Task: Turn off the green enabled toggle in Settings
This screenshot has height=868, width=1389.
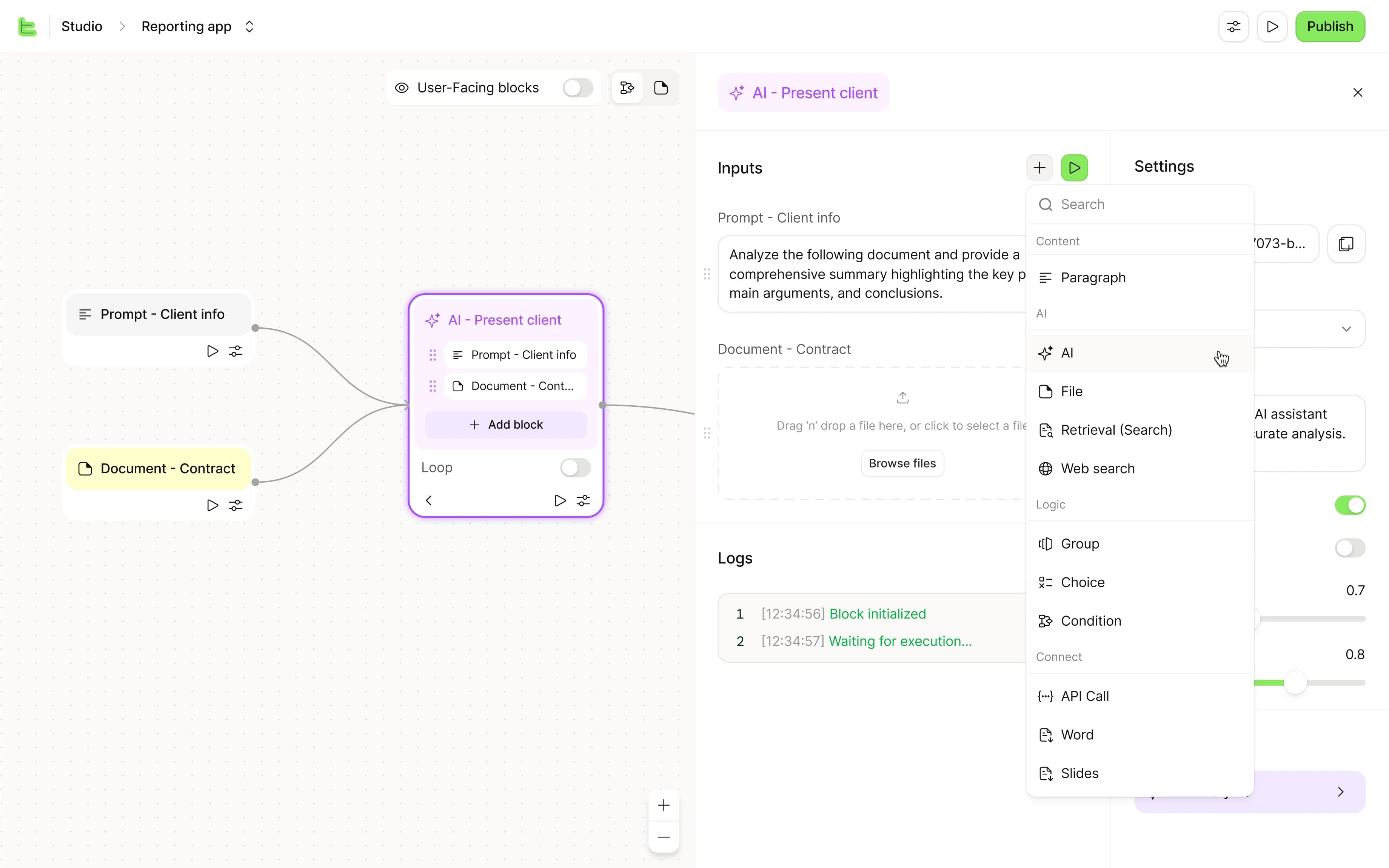Action: click(x=1350, y=505)
